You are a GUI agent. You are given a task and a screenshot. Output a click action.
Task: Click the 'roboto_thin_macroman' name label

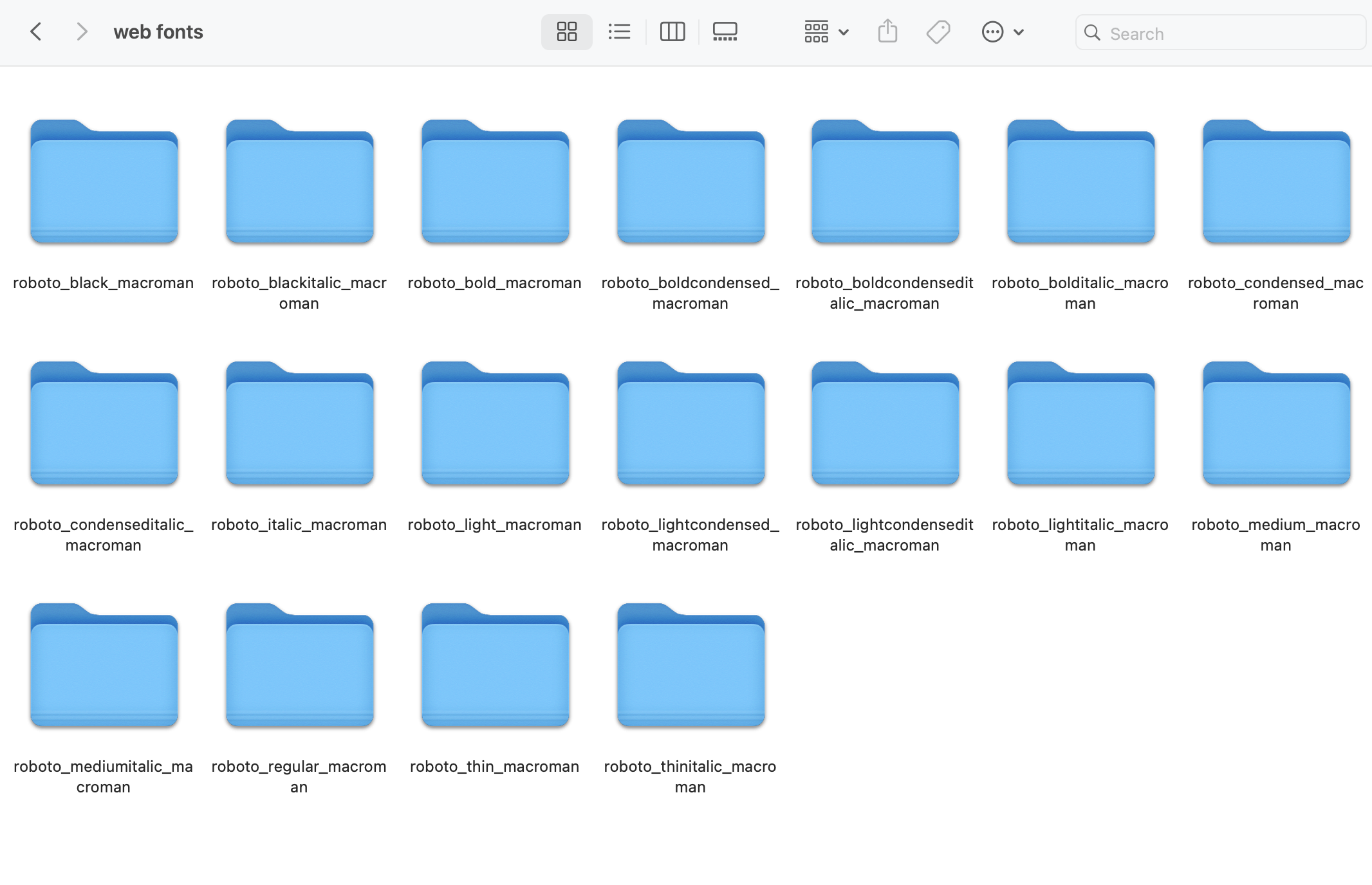click(494, 767)
